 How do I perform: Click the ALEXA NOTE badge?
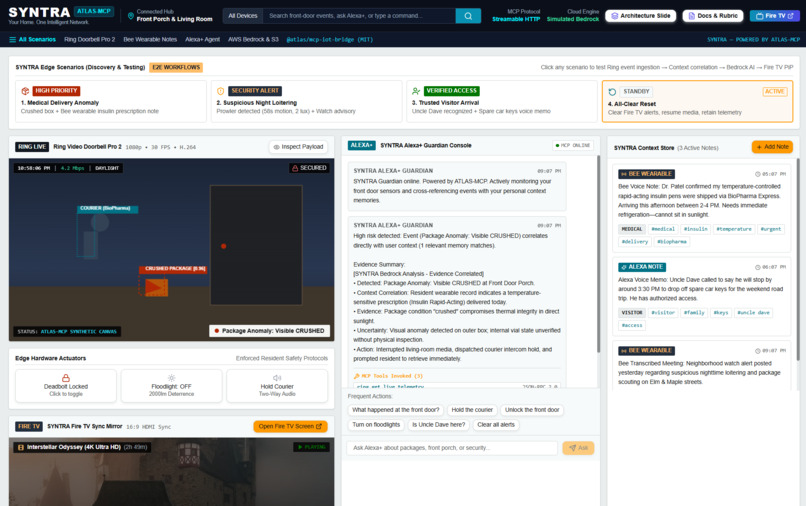(642, 267)
